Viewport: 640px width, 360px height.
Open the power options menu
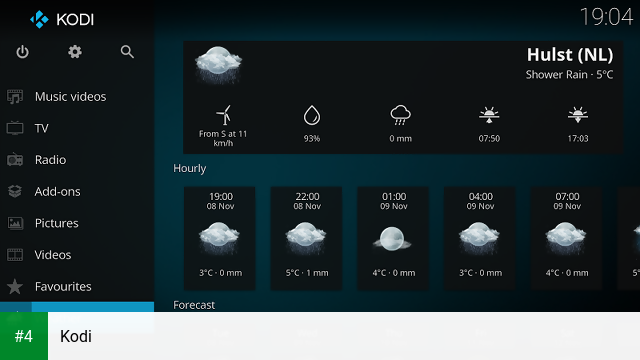pyautogui.click(x=22, y=52)
